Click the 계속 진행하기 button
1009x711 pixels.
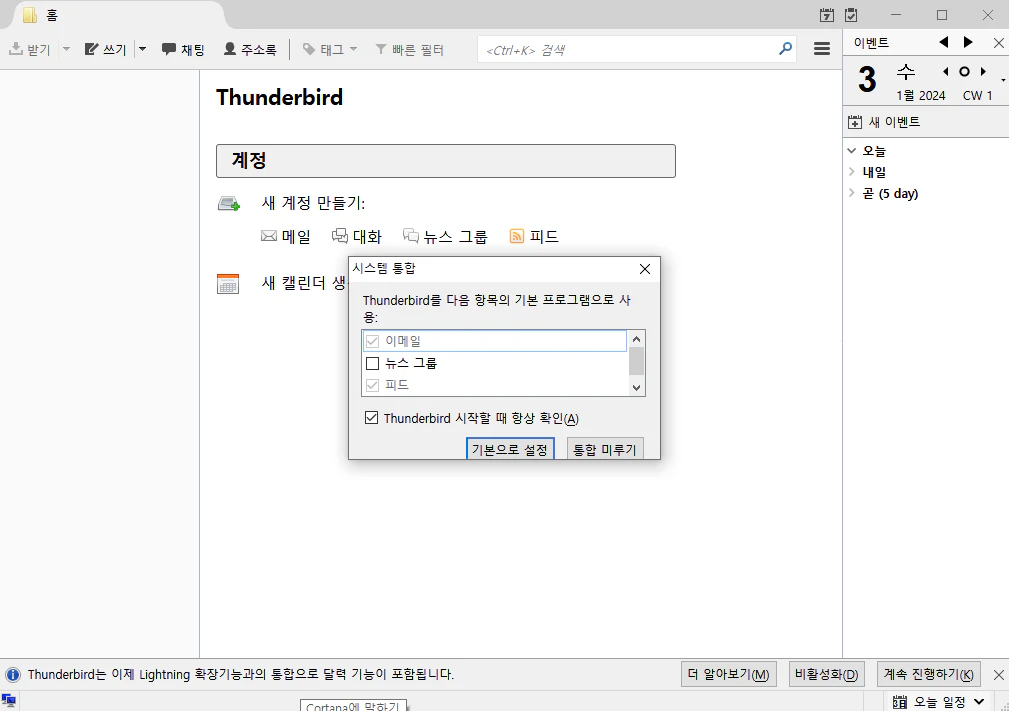[x=929, y=674]
